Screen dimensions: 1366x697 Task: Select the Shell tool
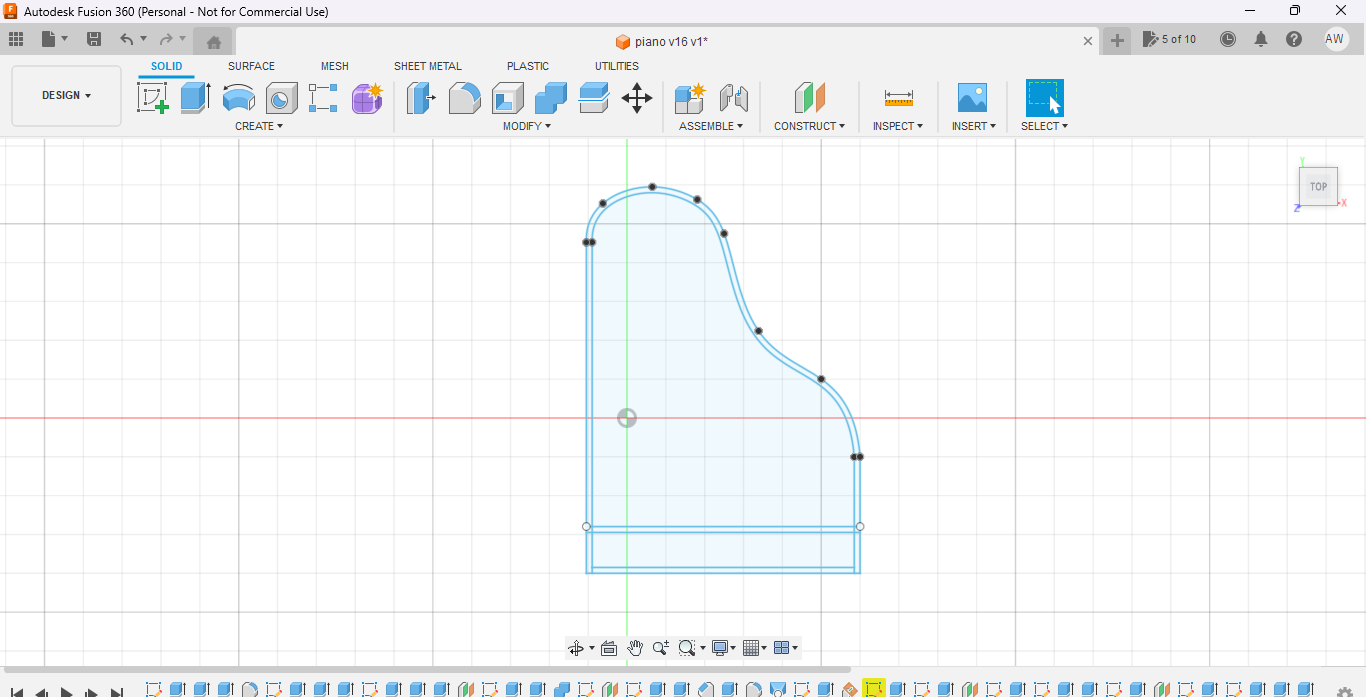[508, 98]
